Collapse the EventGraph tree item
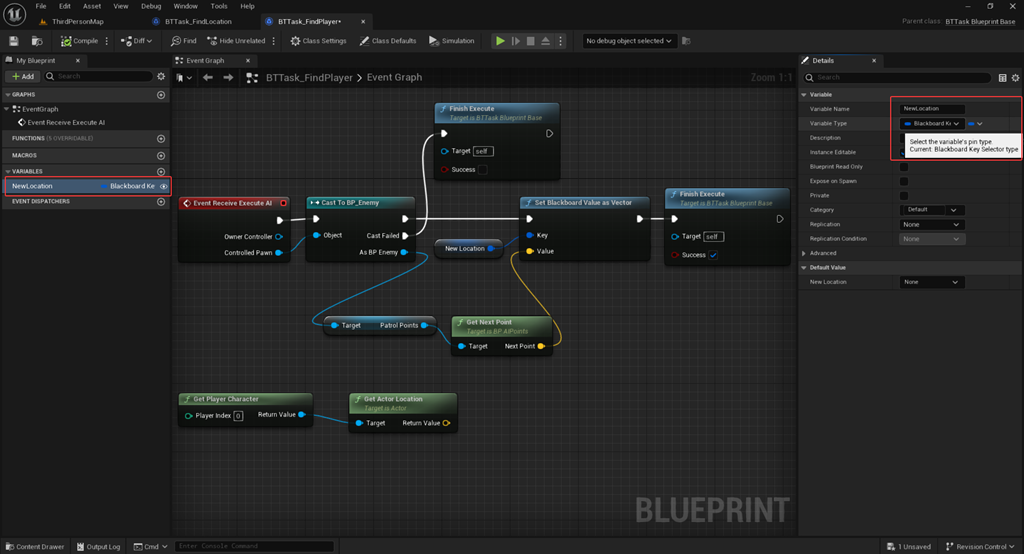1024x554 pixels. [7, 109]
